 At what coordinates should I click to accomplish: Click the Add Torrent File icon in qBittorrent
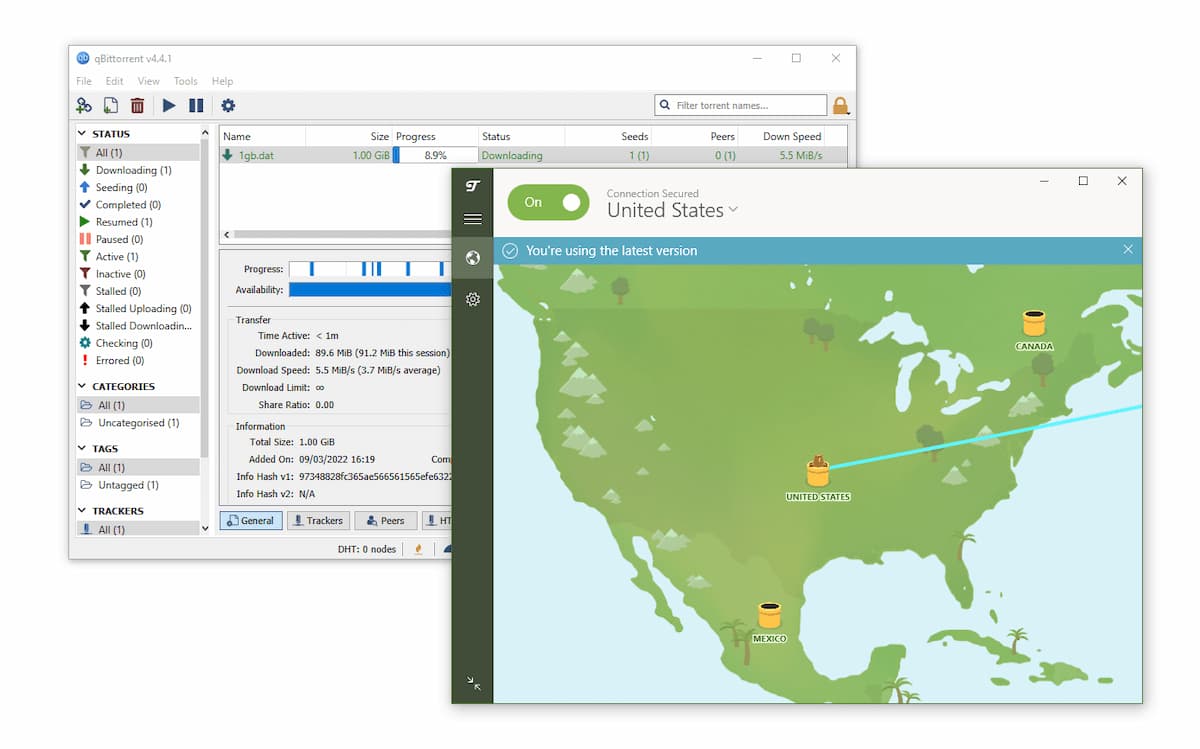click(x=111, y=105)
